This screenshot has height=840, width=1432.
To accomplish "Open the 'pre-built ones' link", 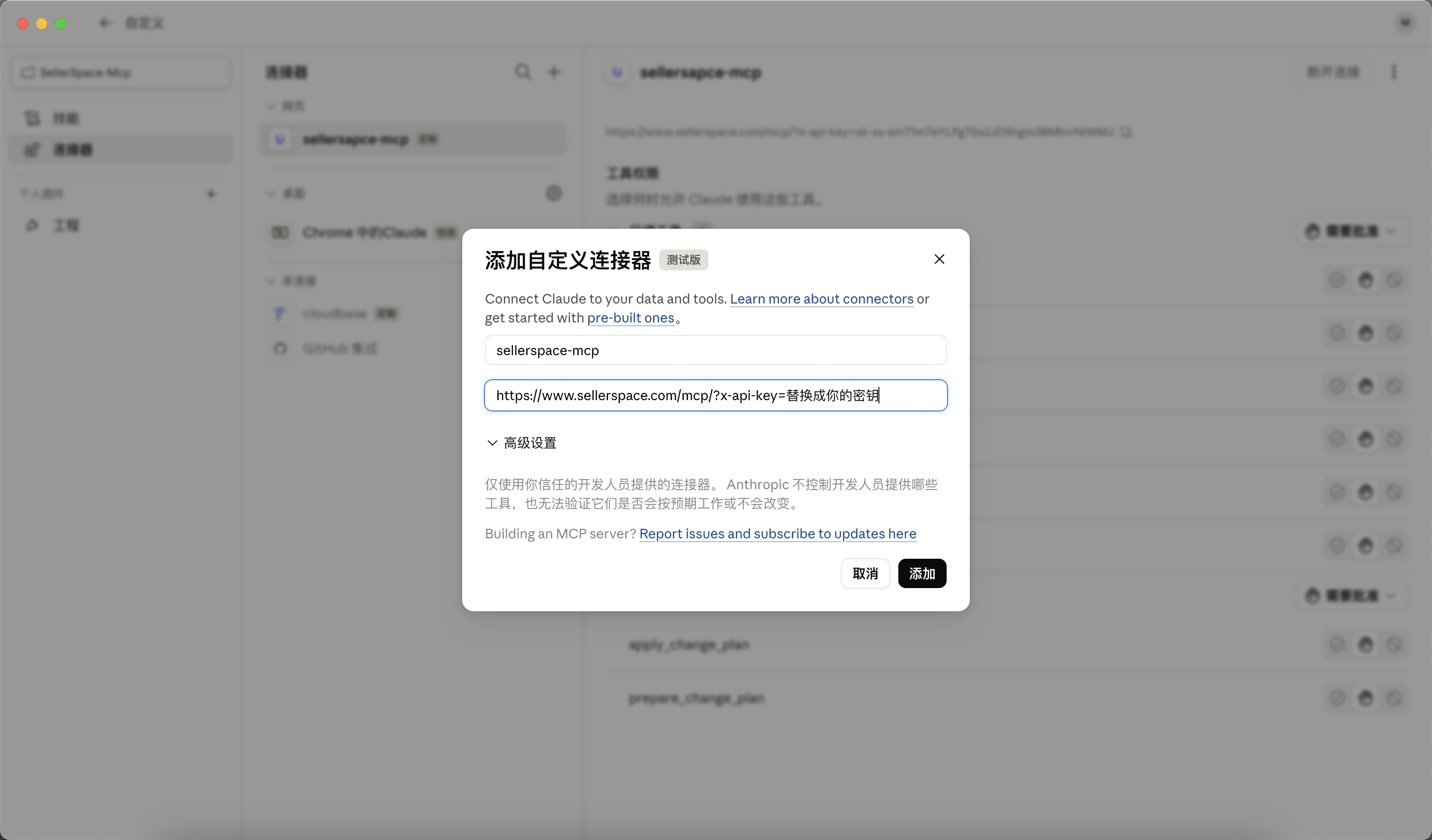I will tap(630, 318).
